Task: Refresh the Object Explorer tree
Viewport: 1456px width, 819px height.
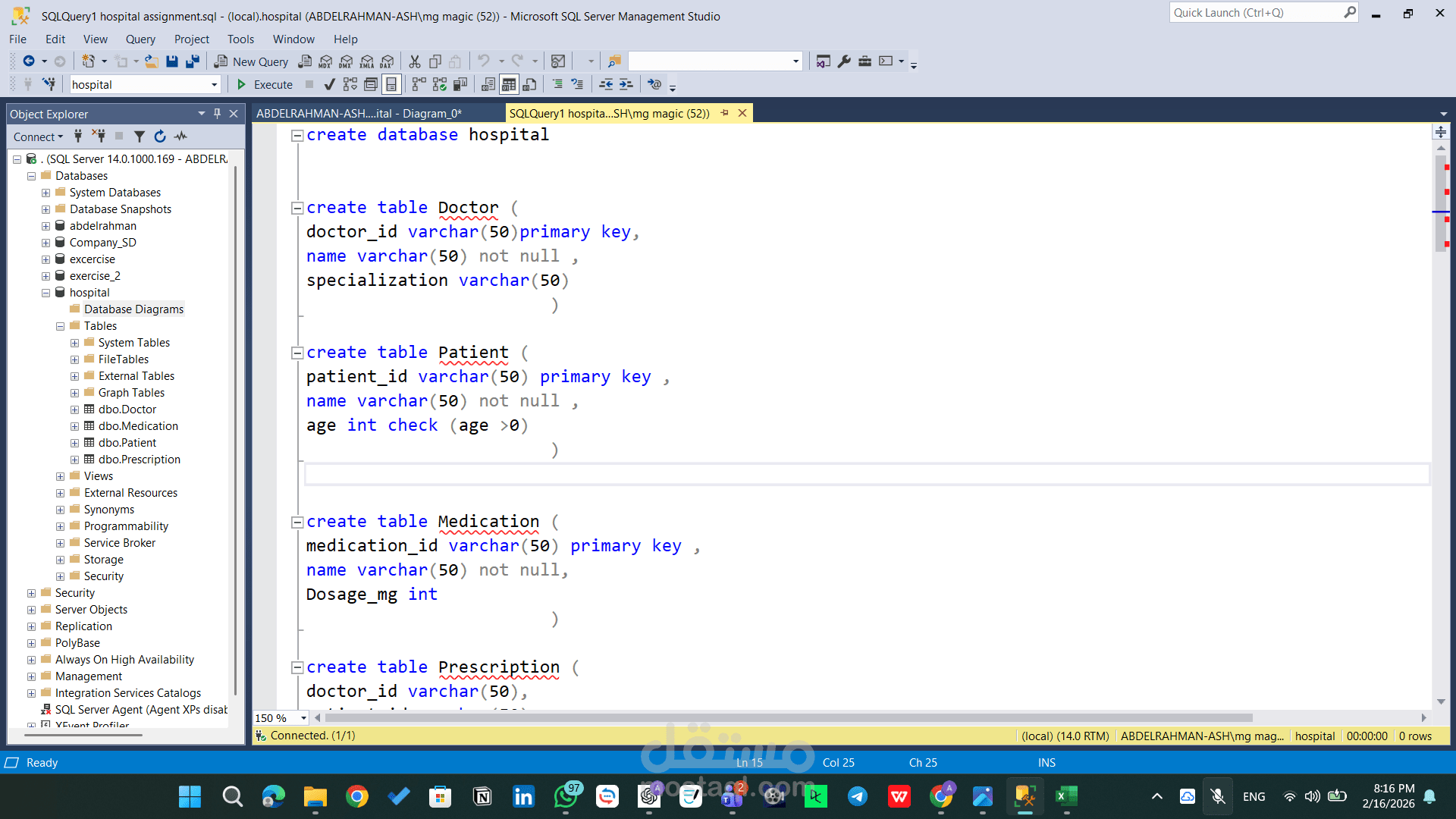Action: (x=160, y=136)
